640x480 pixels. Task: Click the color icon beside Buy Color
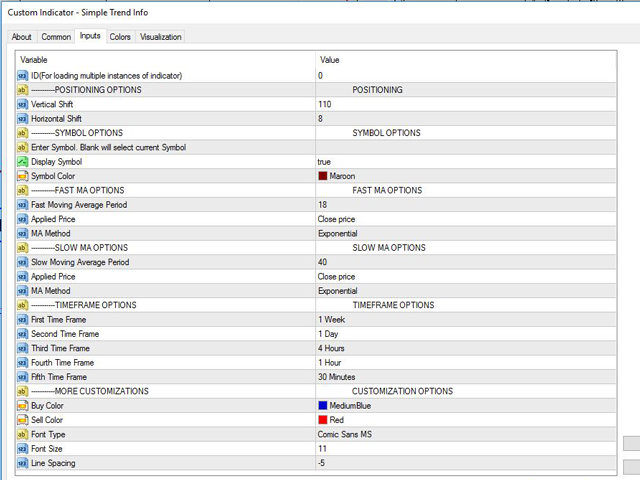point(22,406)
